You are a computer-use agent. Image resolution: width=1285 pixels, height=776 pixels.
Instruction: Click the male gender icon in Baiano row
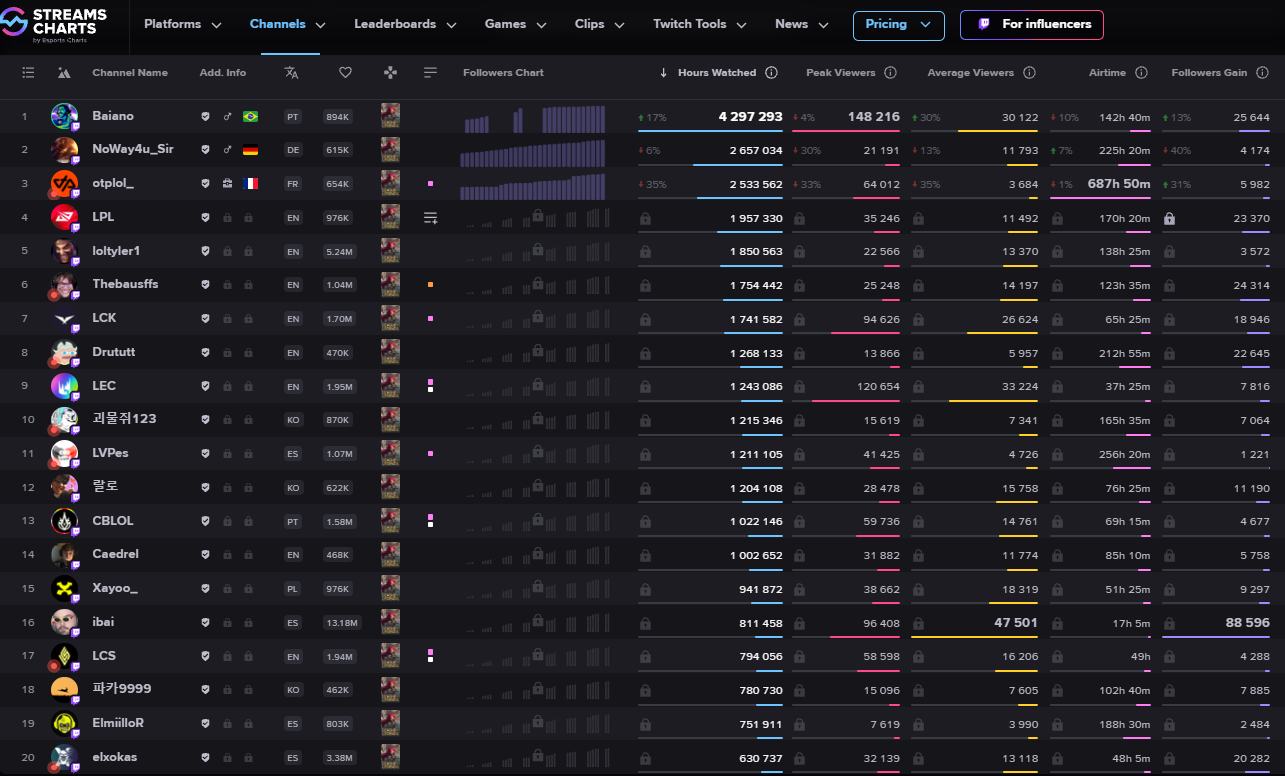pos(227,117)
